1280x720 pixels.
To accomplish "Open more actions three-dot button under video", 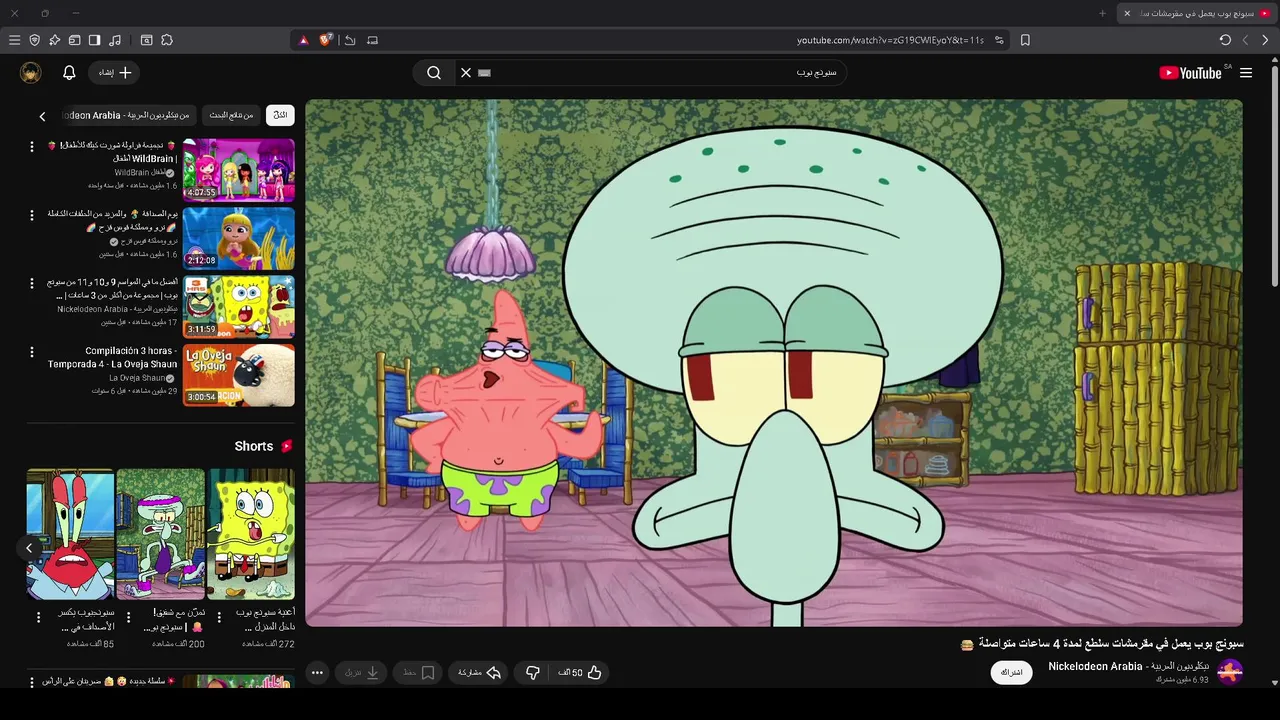I will [x=317, y=673].
